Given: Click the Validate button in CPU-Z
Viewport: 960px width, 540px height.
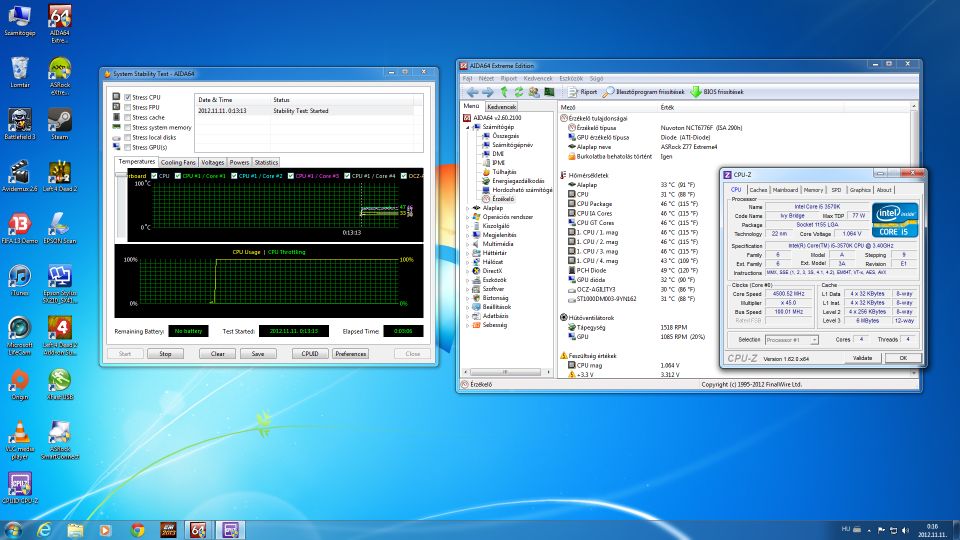Looking at the screenshot, I should (x=861, y=358).
